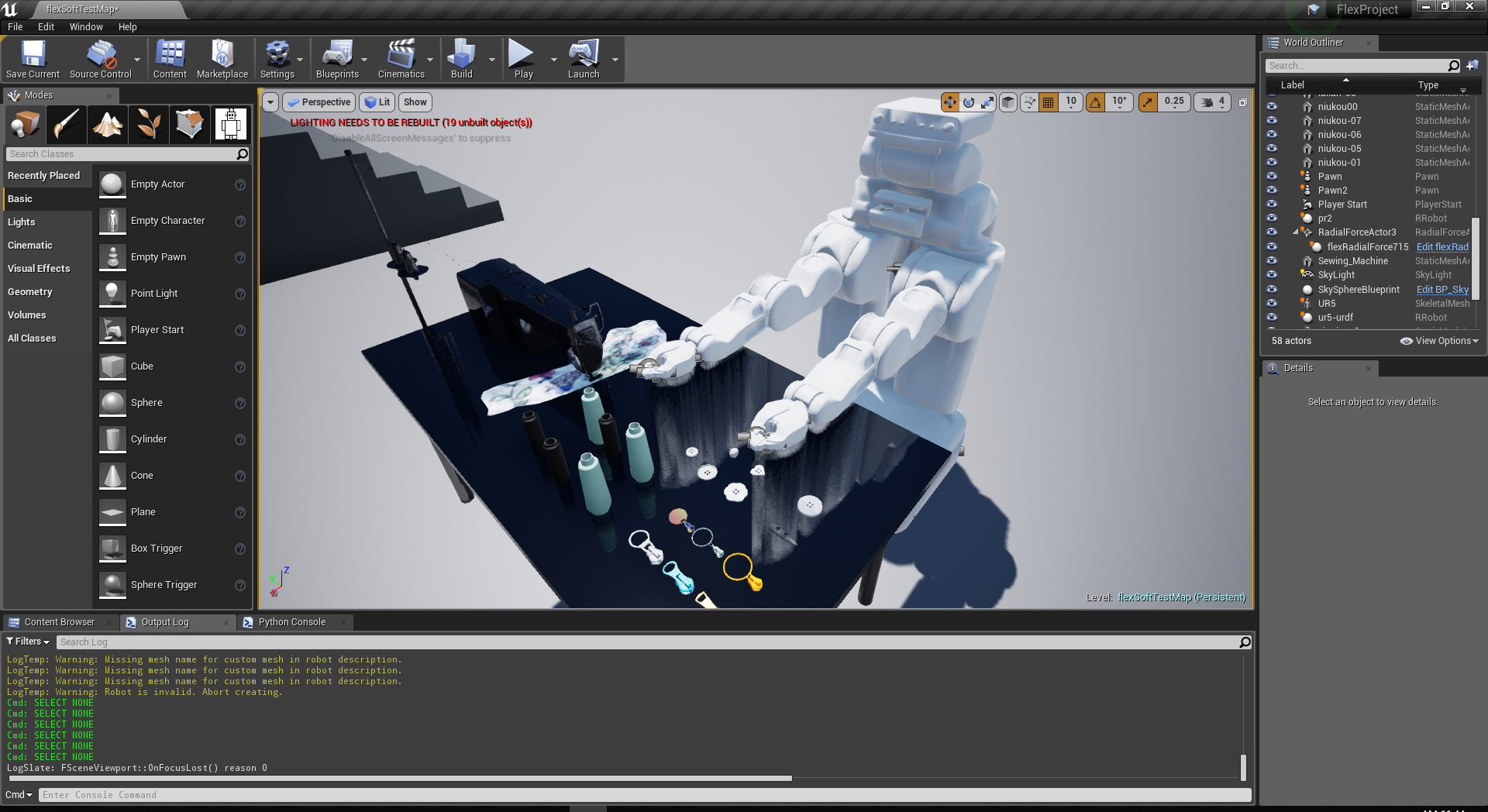
Task: Toggle surface snapping icon in viewport
Action: [x=1029, y=102]
